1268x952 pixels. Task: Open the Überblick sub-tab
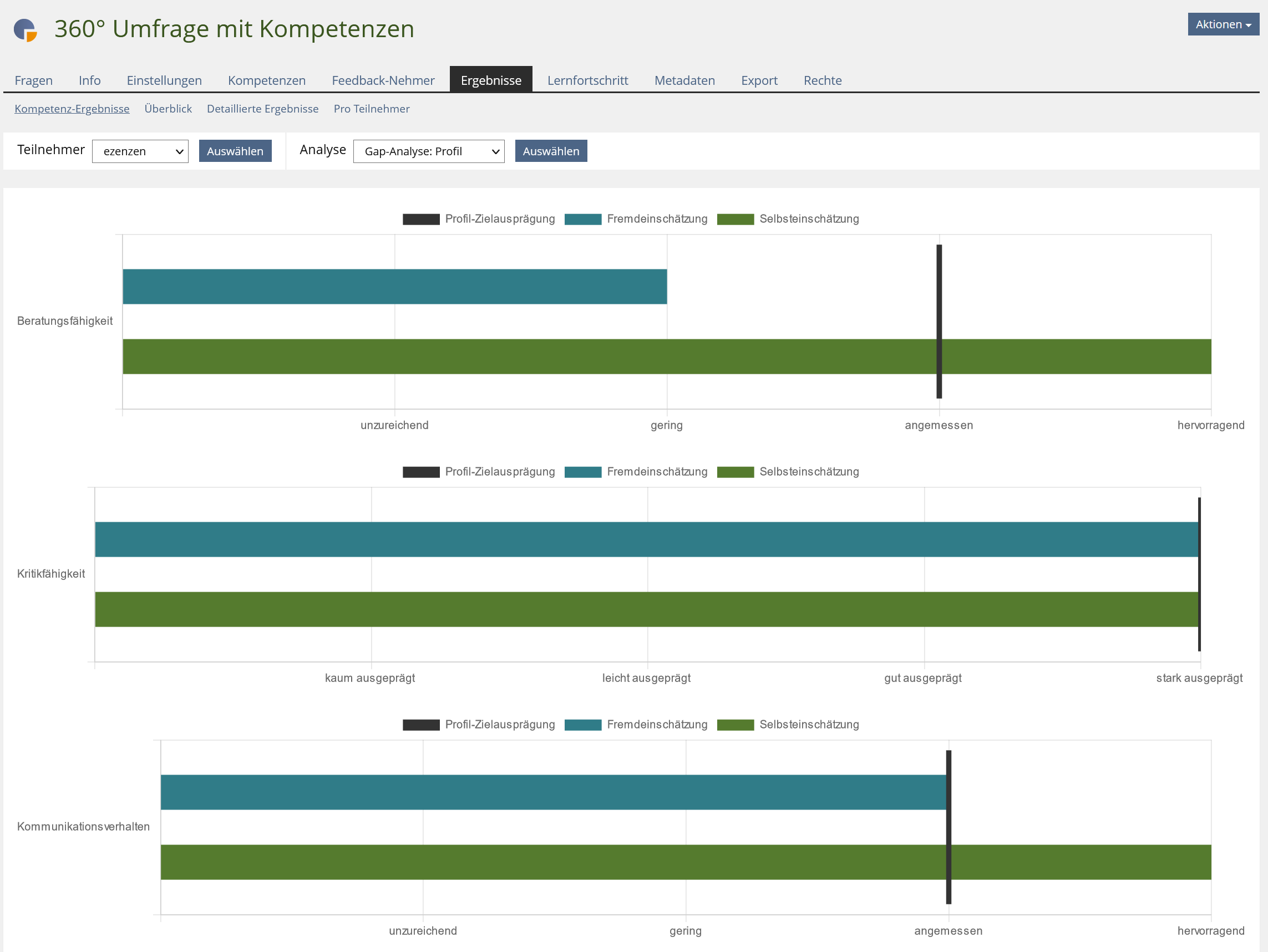pos(168,109)
